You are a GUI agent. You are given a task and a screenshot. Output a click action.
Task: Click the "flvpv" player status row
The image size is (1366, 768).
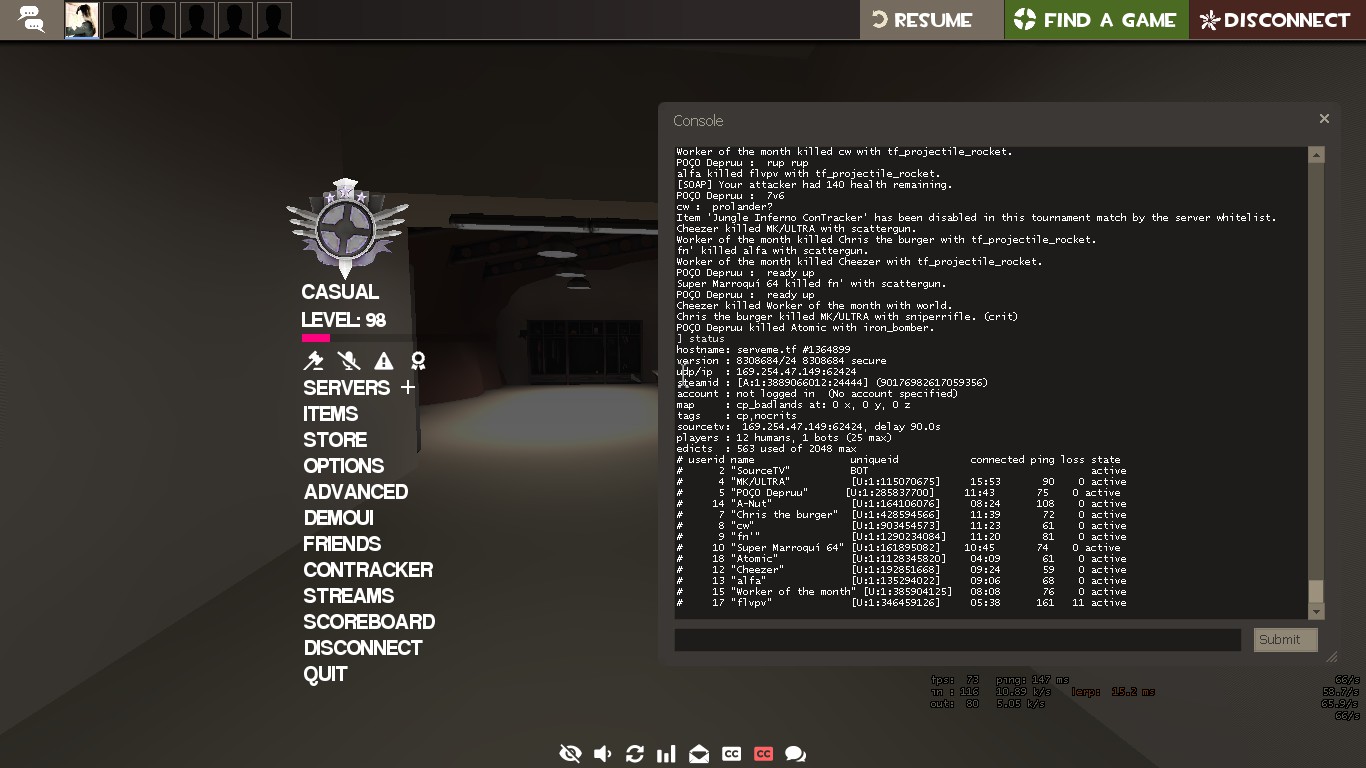tap(901, 603)
